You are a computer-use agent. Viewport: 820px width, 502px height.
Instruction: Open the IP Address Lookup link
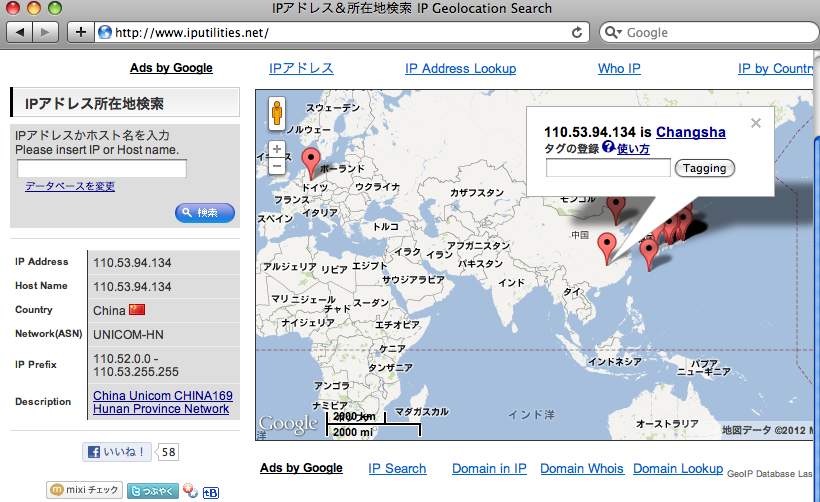coord(460,69)
